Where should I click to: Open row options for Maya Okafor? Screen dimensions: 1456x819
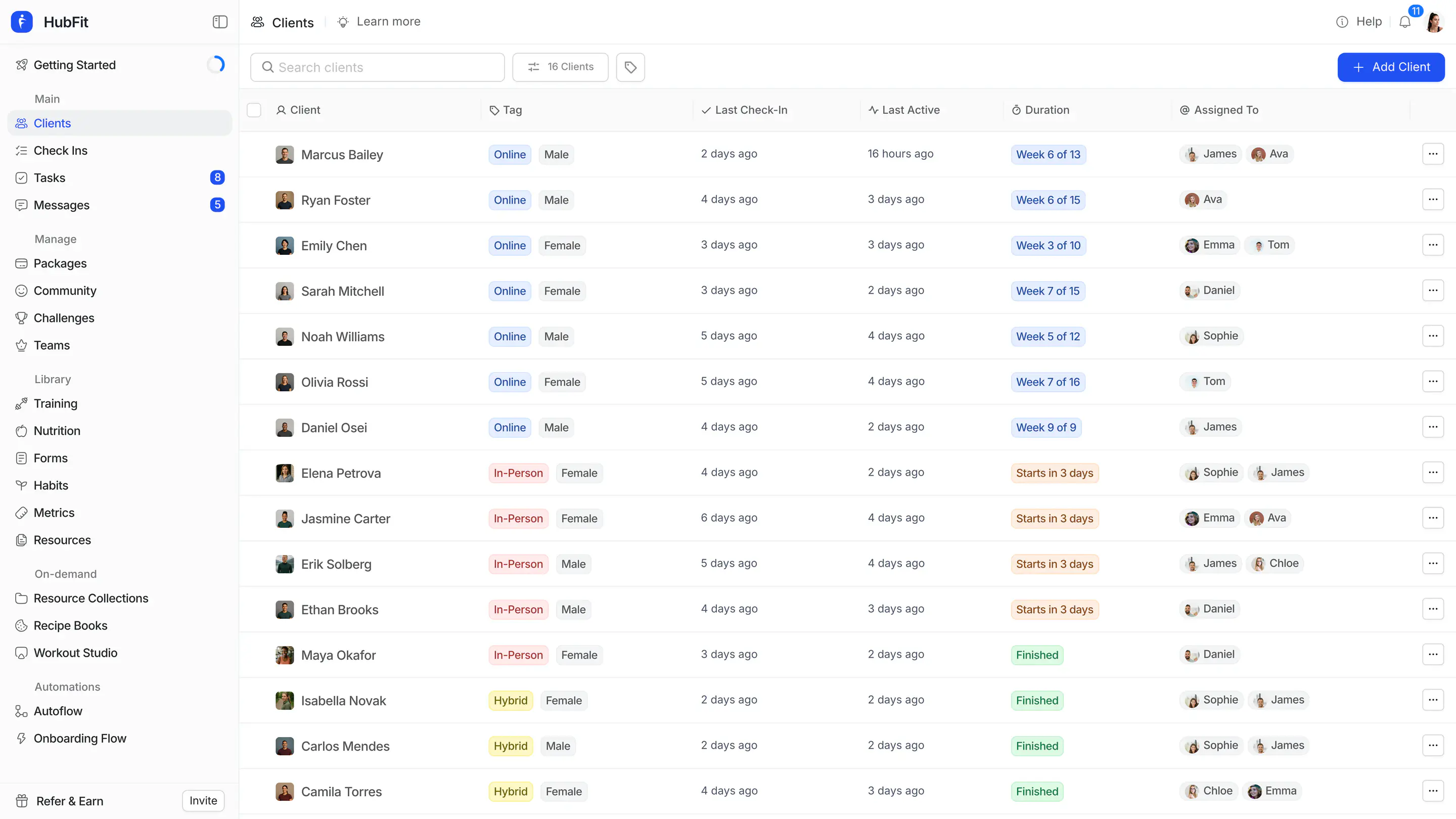pyautogui.click(x=1433, y=655)
